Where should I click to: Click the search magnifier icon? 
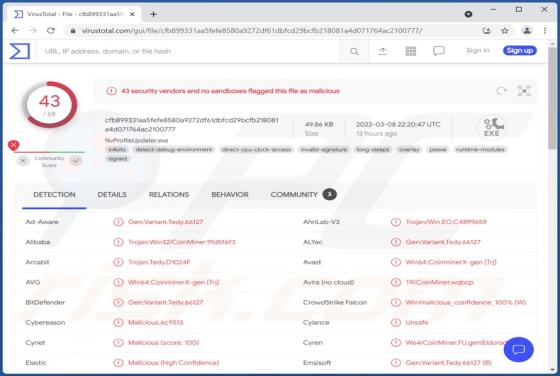pyautogui.click(x=354, y=51)
